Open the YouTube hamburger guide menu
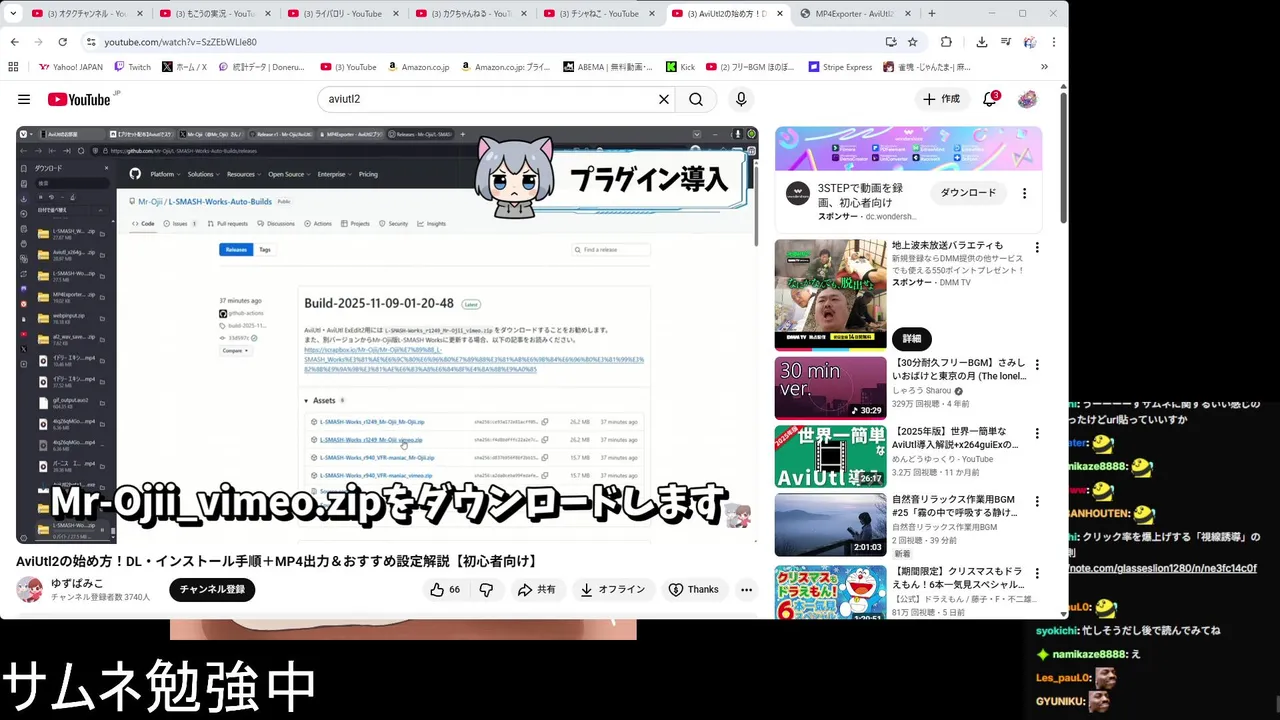 (24, 99)
